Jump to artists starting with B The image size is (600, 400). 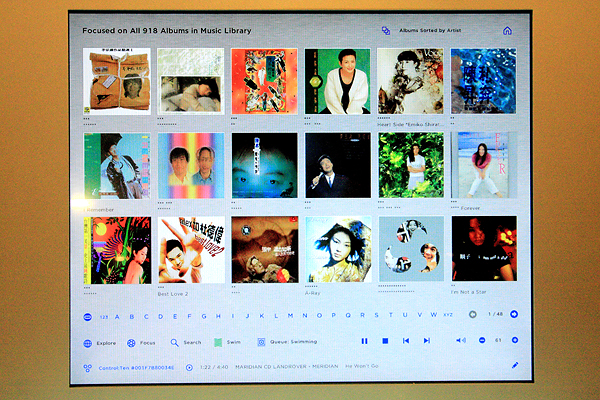coord(132,317)
